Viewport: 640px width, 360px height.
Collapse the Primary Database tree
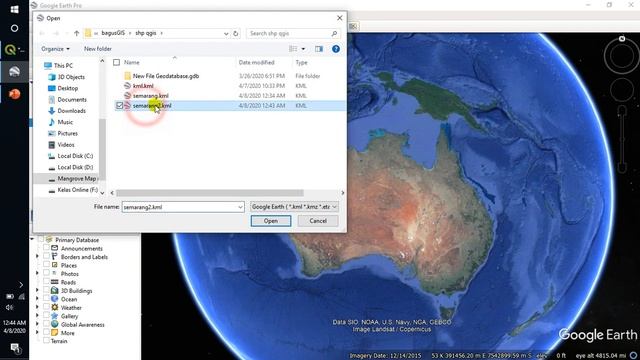click(x=33, y=240)
